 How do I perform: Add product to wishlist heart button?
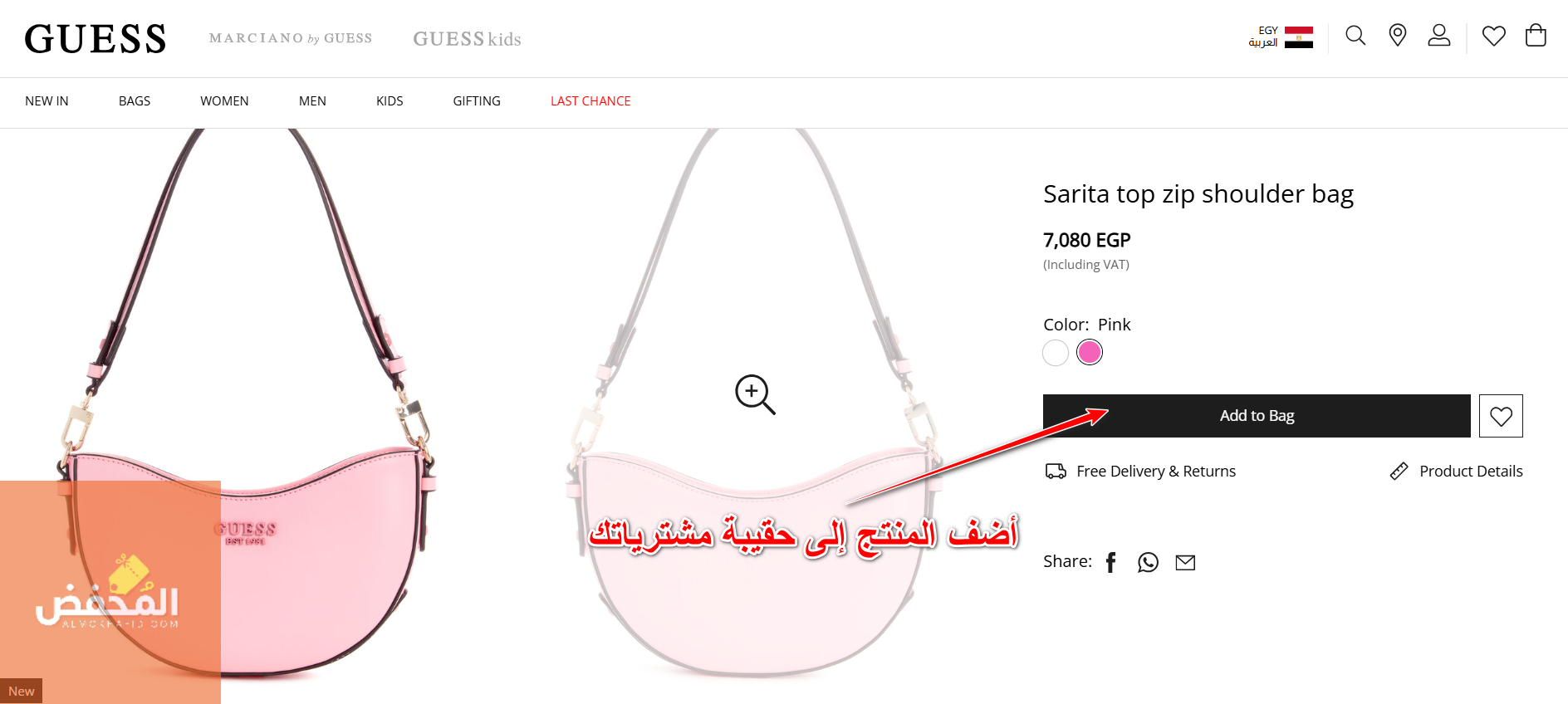tap(1501, 416)
